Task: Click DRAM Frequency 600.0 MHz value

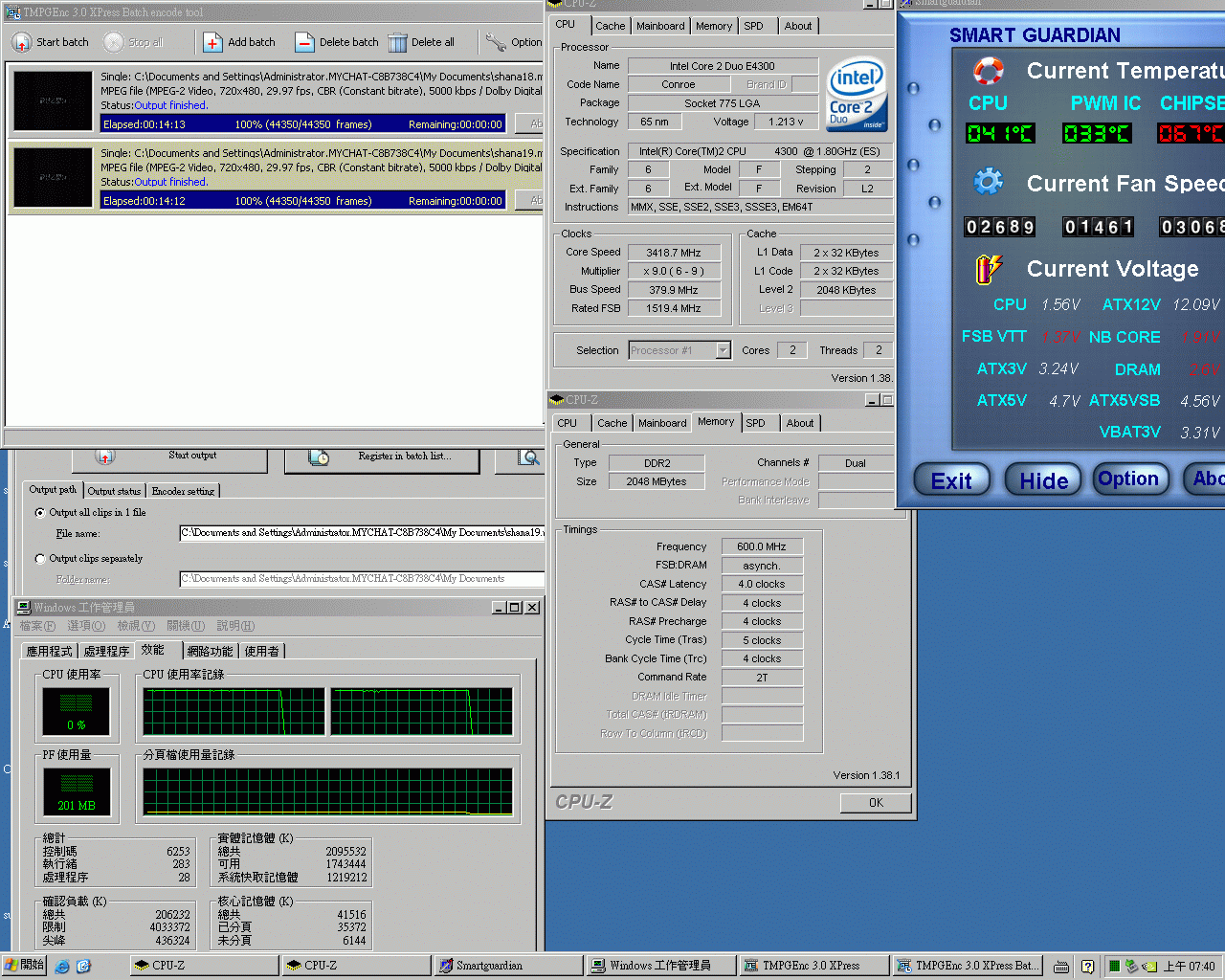Action: [x=762, y=546]
